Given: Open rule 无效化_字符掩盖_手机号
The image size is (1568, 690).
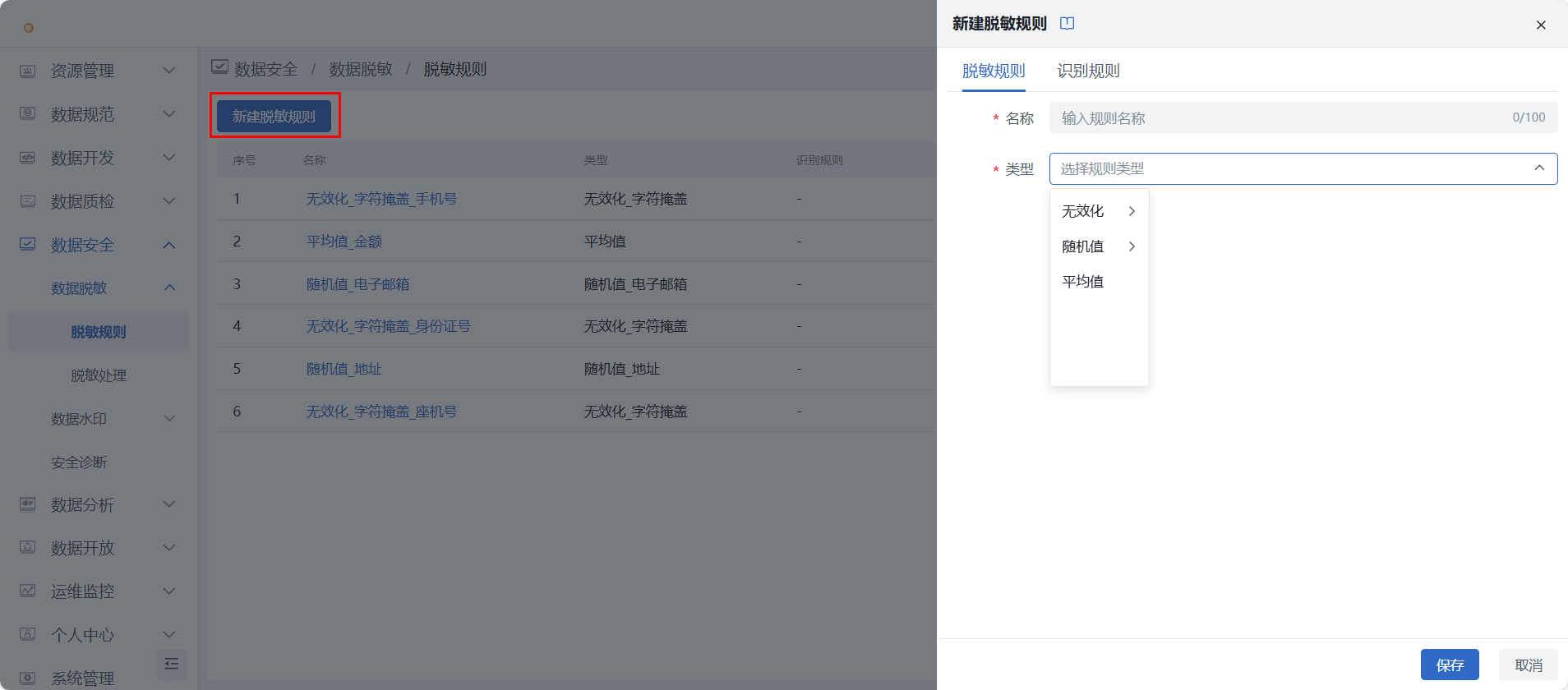Looking at the screenshot, I should [x=381, y=199].
